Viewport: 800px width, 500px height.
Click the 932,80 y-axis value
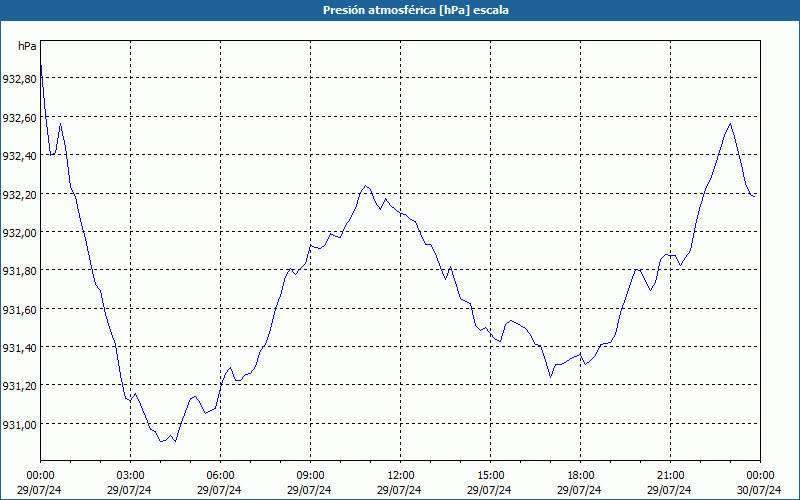tap(19, 79)
